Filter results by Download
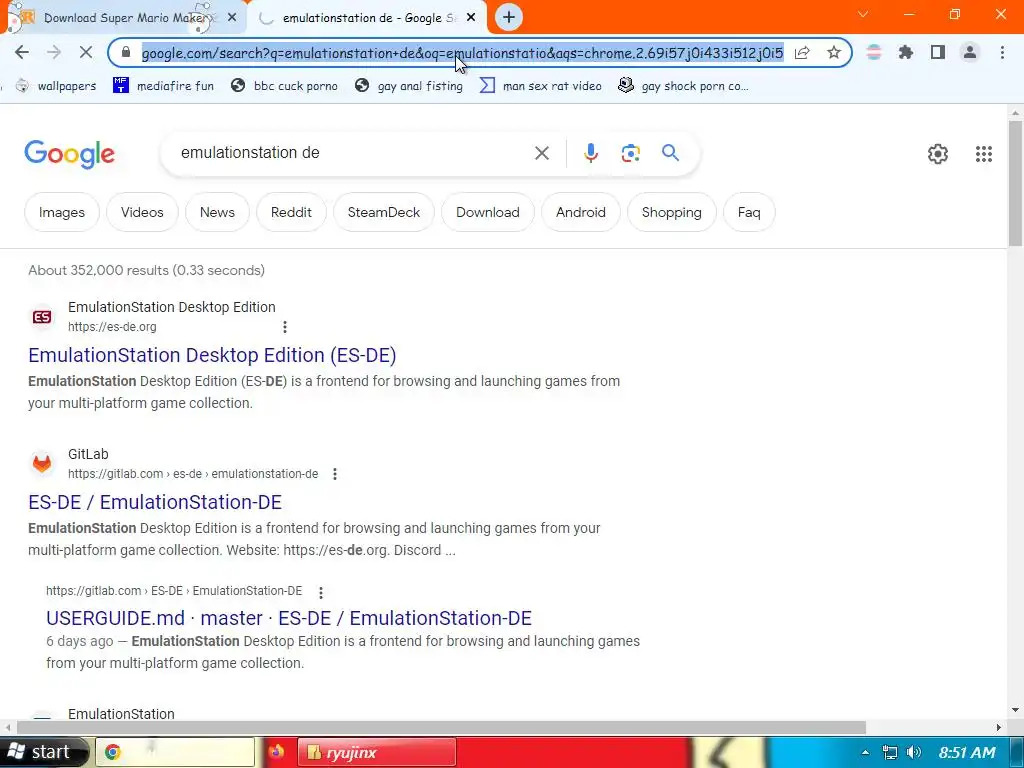 pyautogui.click(x=488, y=212)
